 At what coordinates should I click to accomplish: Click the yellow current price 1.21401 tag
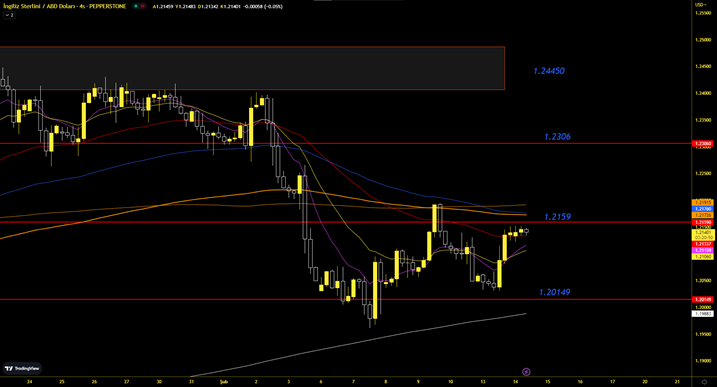[703, 235]
